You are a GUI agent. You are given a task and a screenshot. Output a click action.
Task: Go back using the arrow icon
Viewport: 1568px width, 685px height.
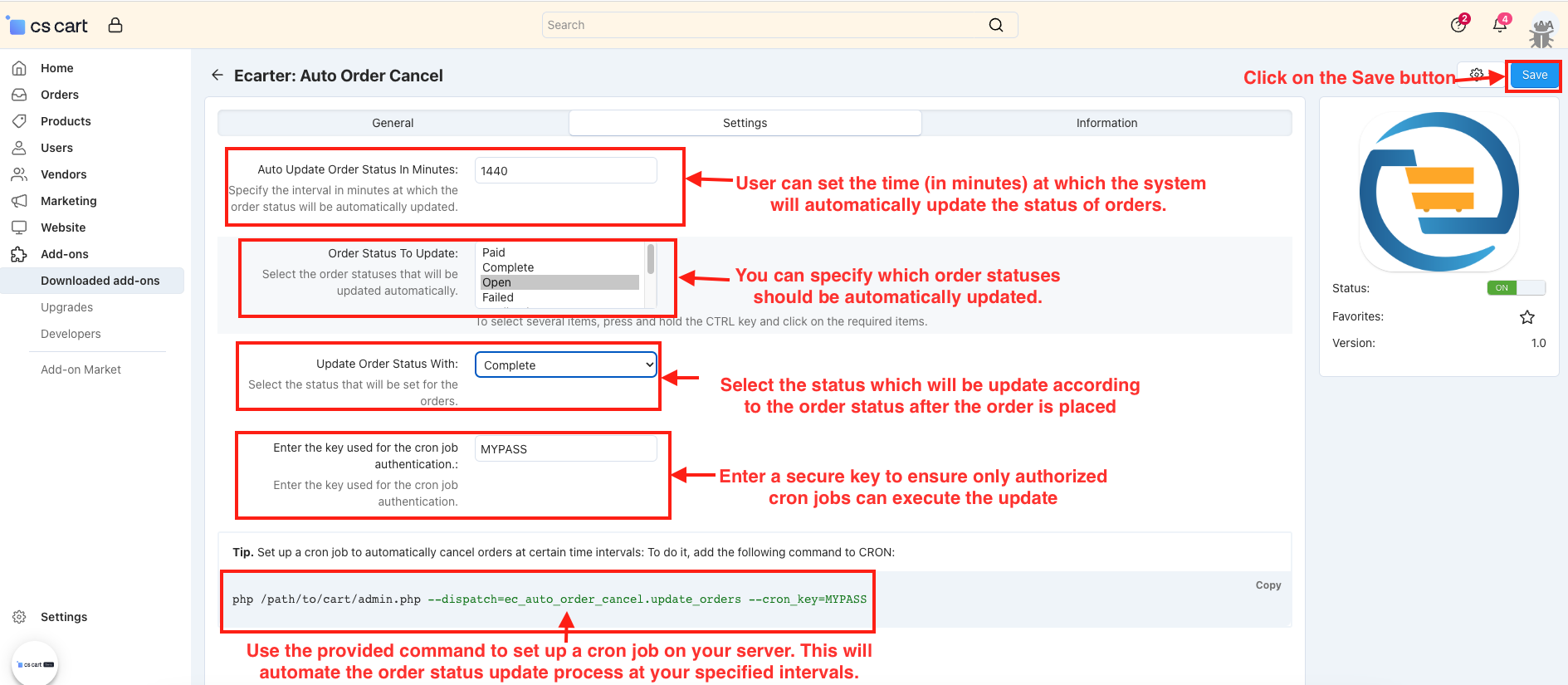pos(217,75)
